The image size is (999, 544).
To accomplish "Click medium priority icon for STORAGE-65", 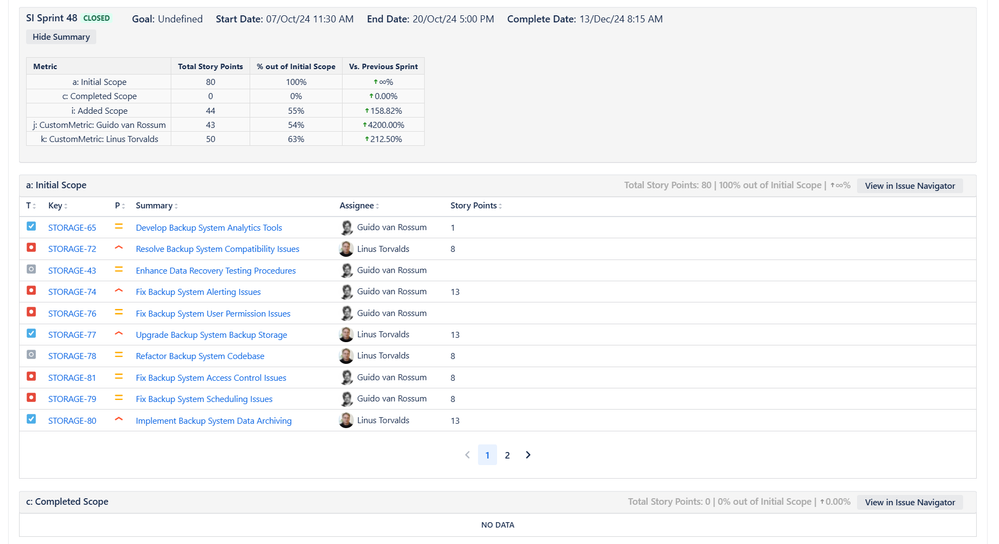I will click(119, 226).
